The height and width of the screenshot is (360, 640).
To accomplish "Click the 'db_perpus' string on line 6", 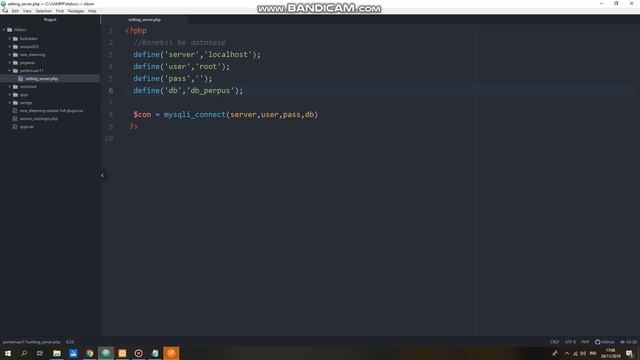I will [x=211, y=91].
